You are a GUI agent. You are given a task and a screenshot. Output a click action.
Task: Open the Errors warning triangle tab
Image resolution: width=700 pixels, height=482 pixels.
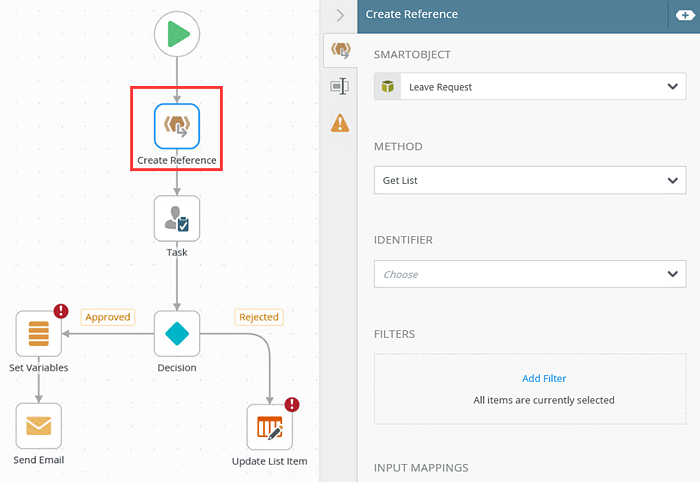coord(340,123)
